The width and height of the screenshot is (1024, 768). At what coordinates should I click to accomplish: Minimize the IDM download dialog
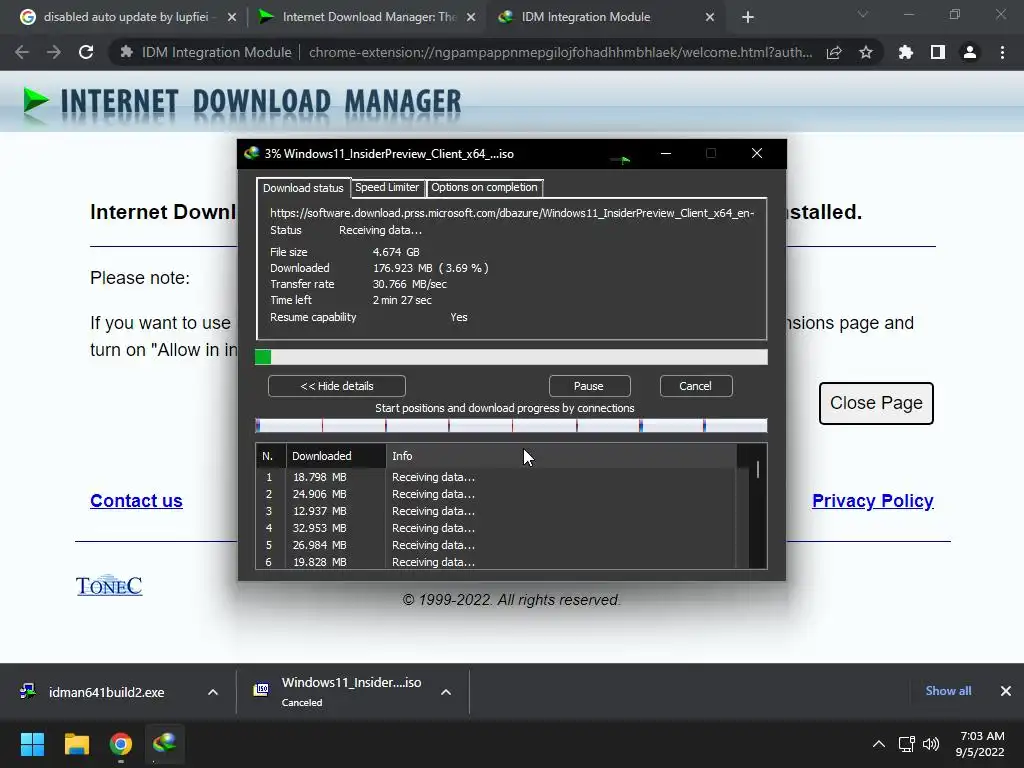(665, 153)
